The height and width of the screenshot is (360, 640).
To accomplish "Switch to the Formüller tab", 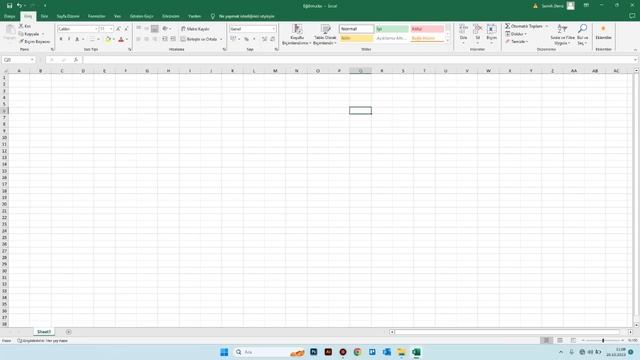I will click(x=97, y=16).
